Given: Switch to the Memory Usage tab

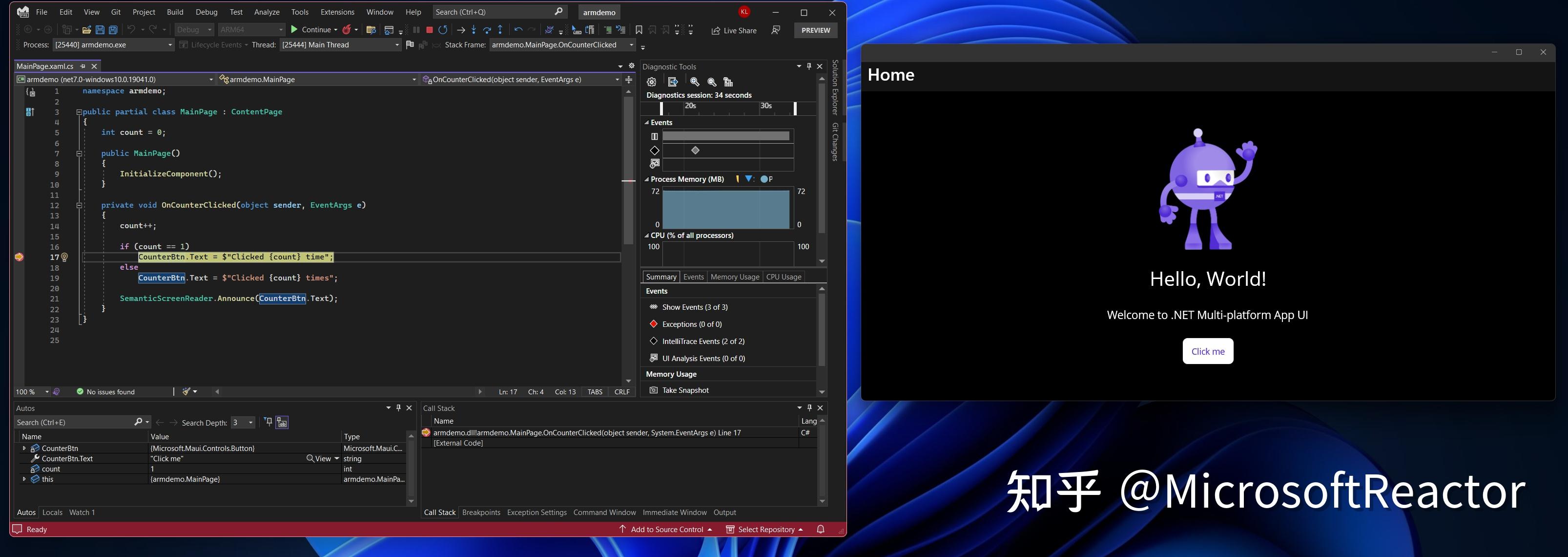Looking at the screenshot, I should click(734, 277).
